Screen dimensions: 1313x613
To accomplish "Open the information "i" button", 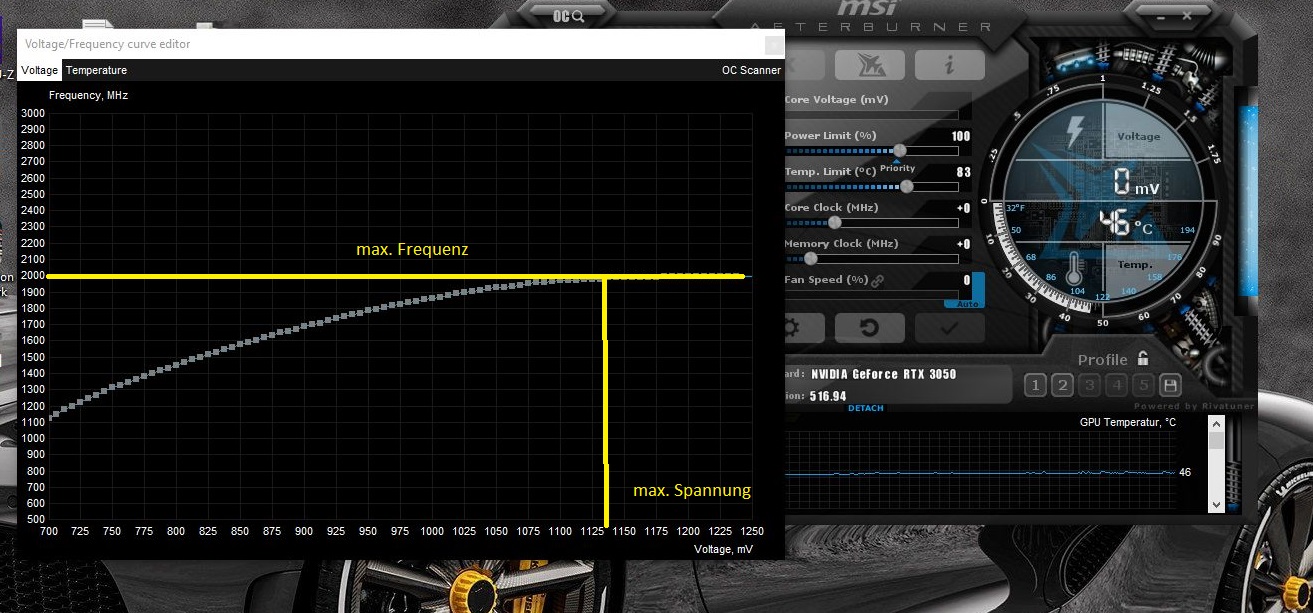I will 949,66.
